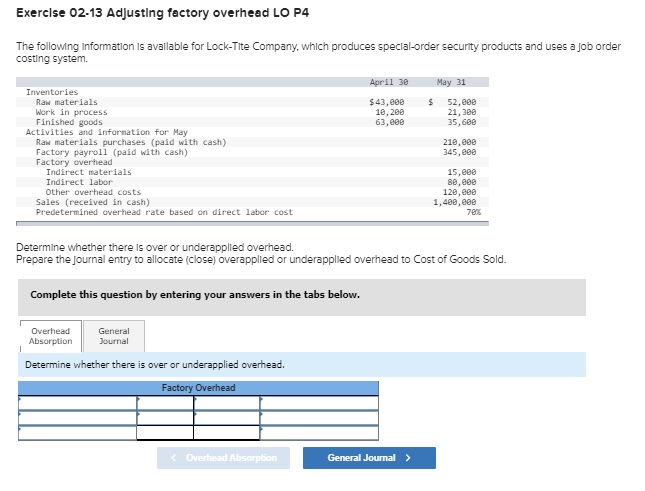
Task: Click the Indirect materials 15,000 value
Action: [462, 172]
